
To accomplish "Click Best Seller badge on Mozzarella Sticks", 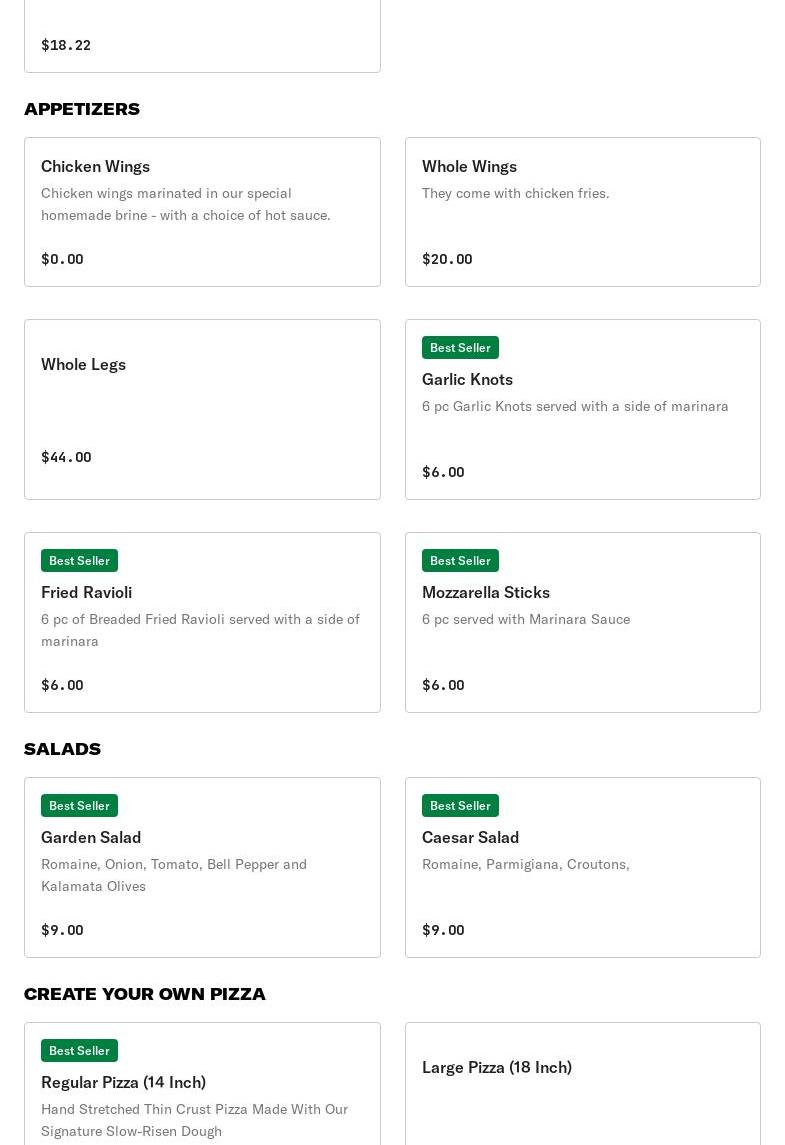I will 460,561.
